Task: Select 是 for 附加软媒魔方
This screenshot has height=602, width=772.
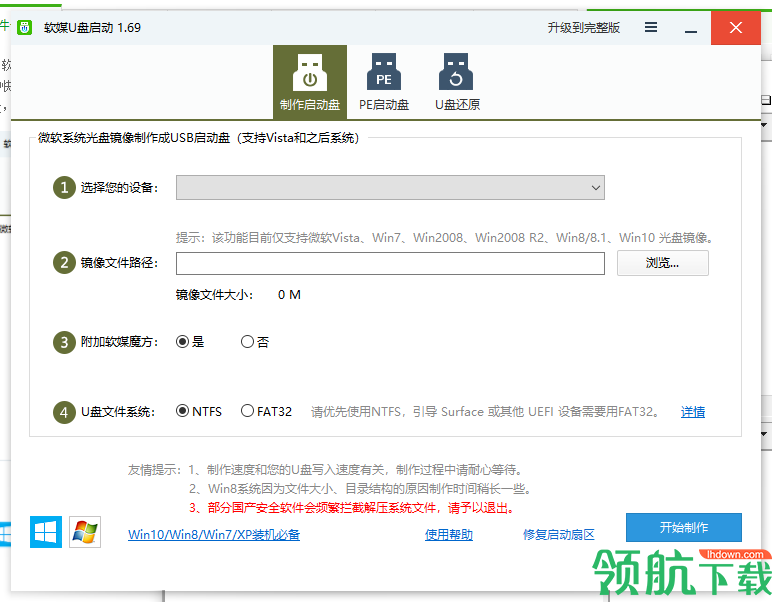Action: (190, 342)
